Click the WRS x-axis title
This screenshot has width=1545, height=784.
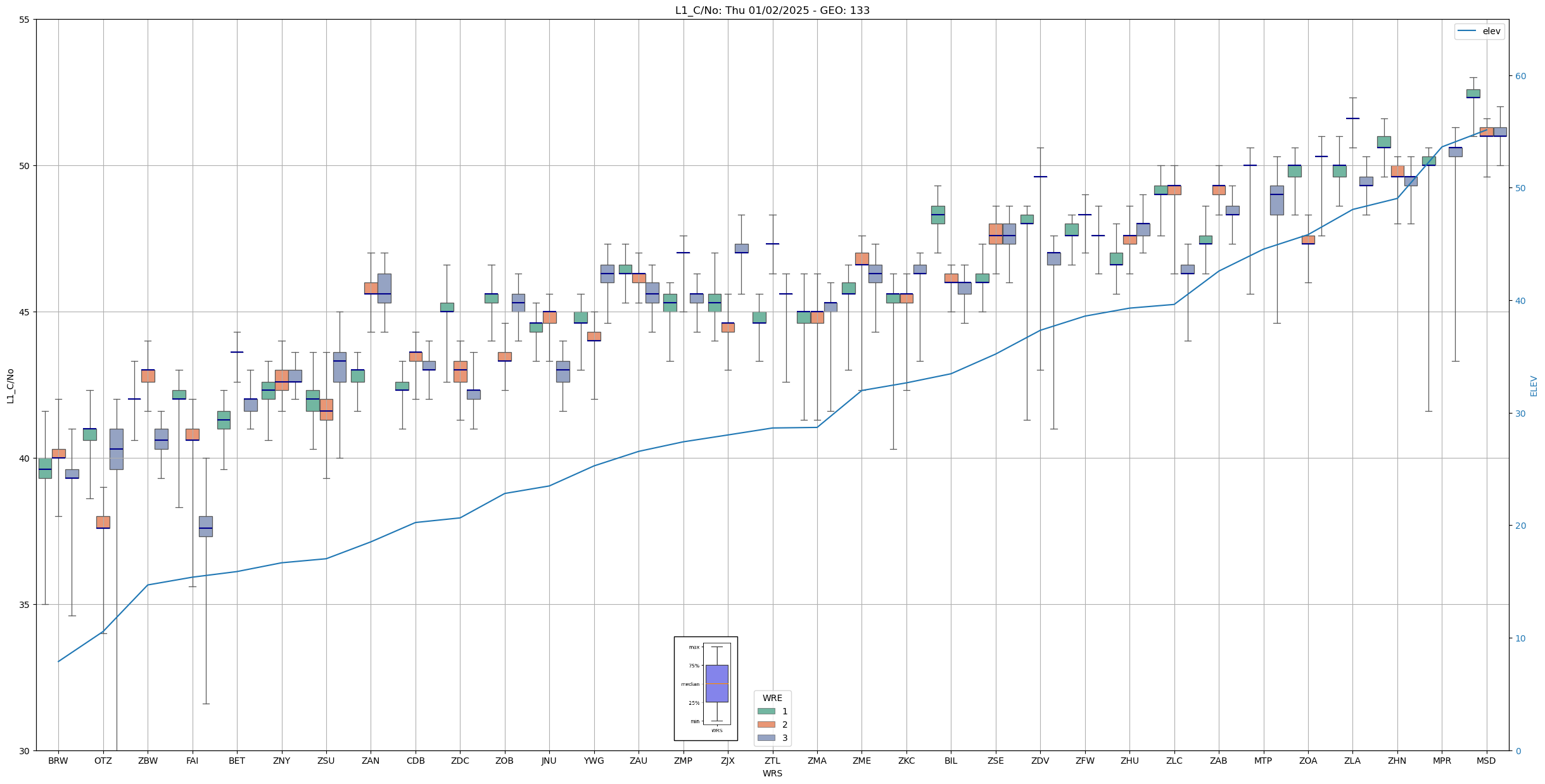tap(772, 773)
